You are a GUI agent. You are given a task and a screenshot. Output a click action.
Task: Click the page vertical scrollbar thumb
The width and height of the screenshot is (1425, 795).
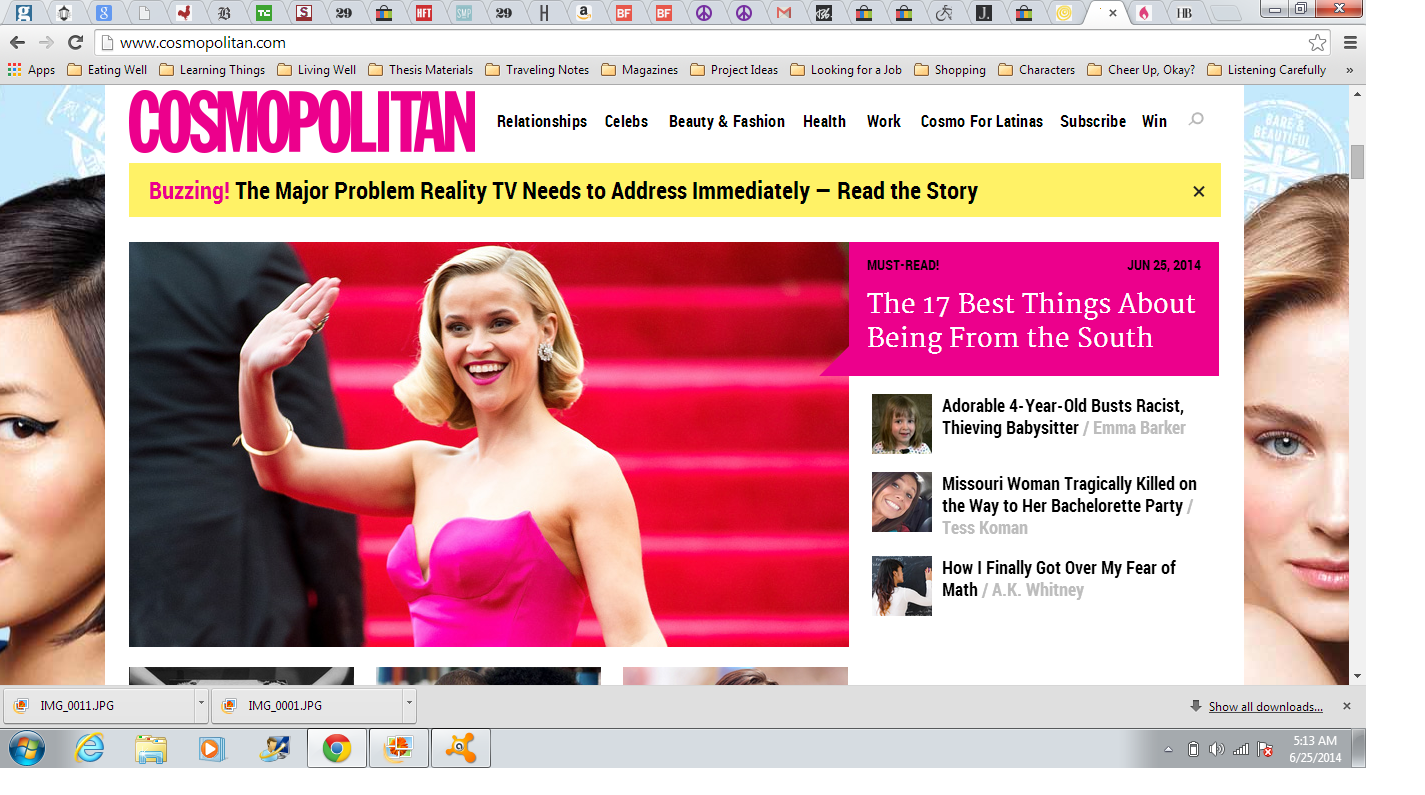pyautogui.click(x=1357, y=162)
